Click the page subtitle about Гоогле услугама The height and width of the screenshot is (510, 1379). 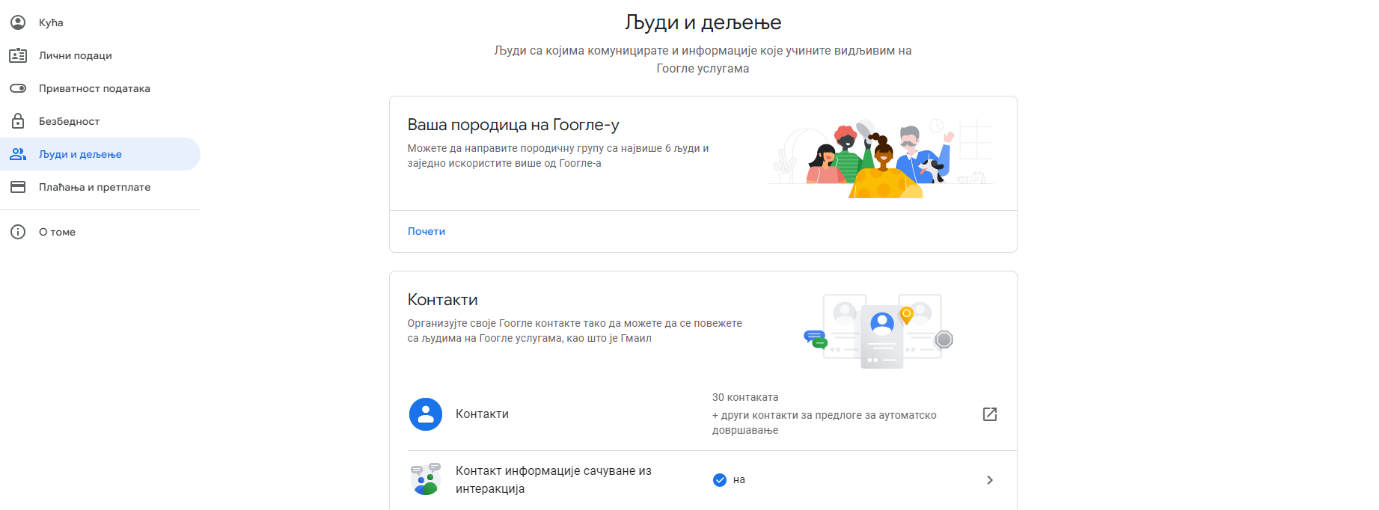coord(703,59)
